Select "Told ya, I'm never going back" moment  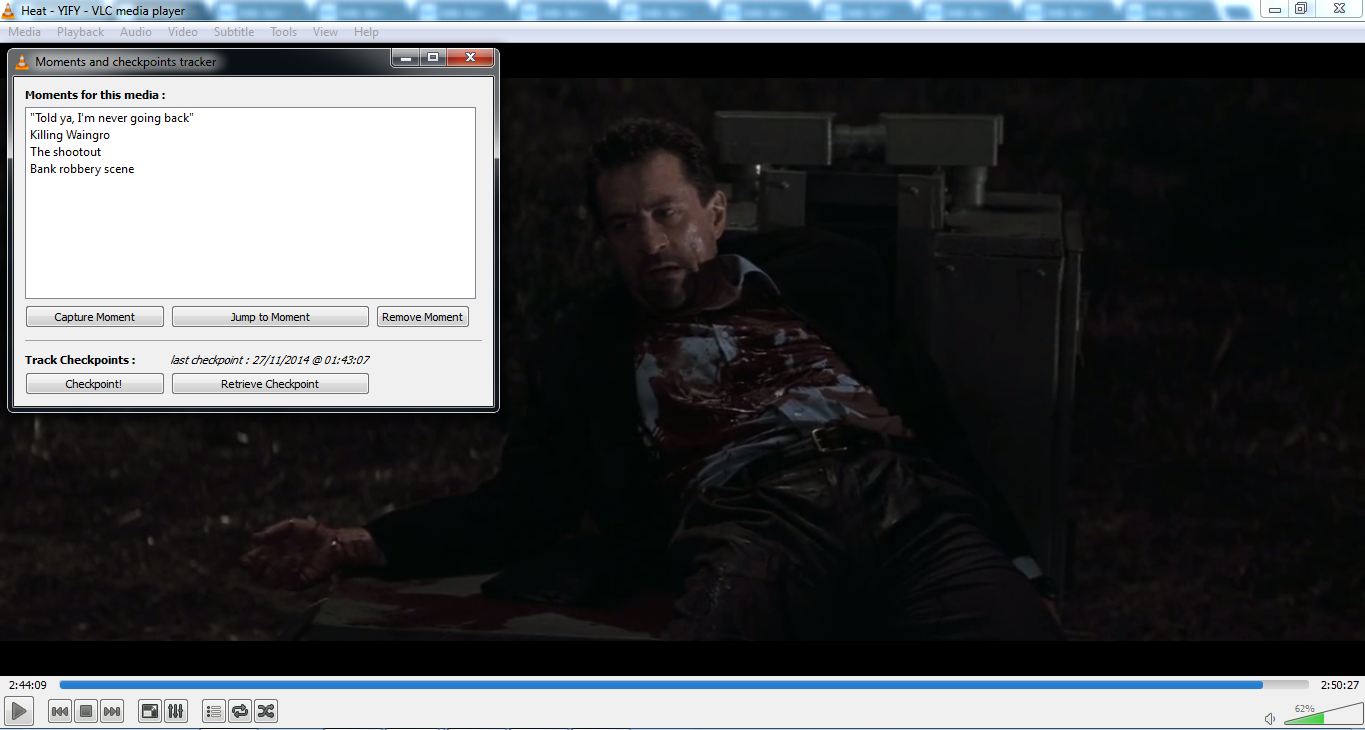tap(111, 118)
